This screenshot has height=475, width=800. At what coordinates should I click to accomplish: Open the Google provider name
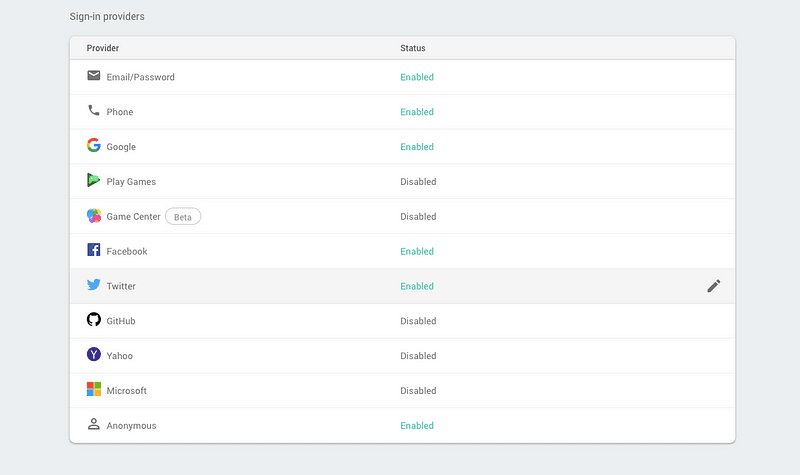tap(121, 147)
